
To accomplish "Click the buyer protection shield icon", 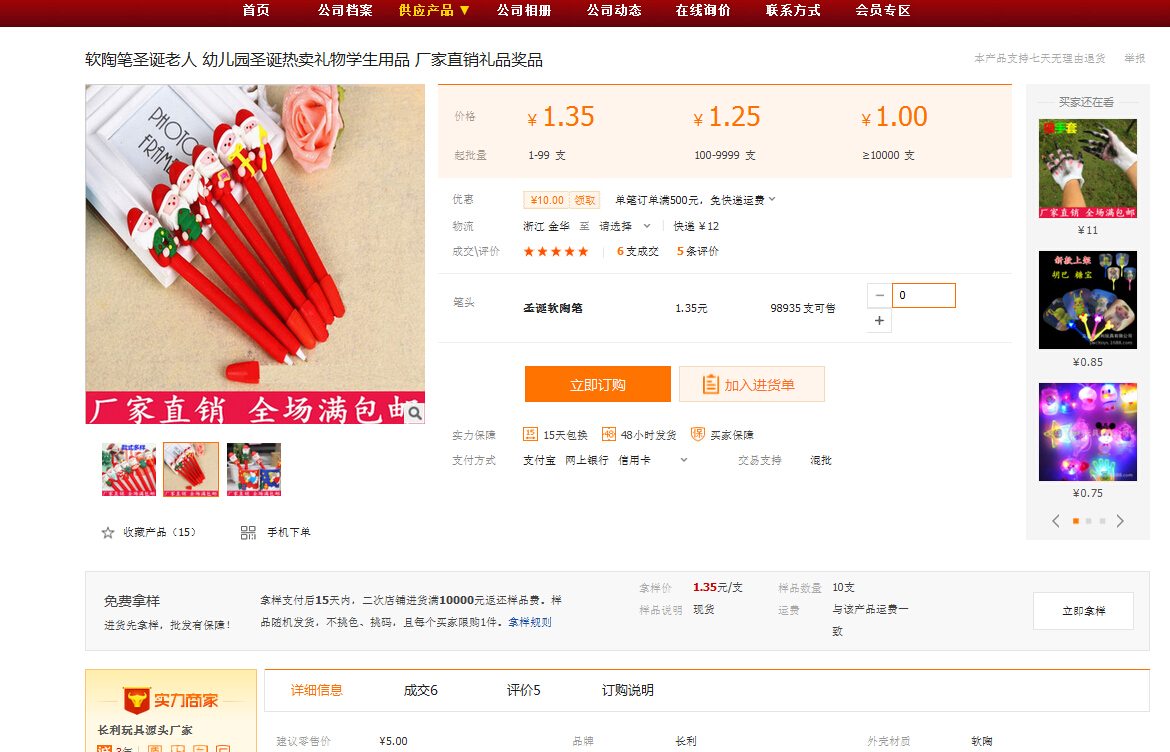I will click(x=698, y=434).
